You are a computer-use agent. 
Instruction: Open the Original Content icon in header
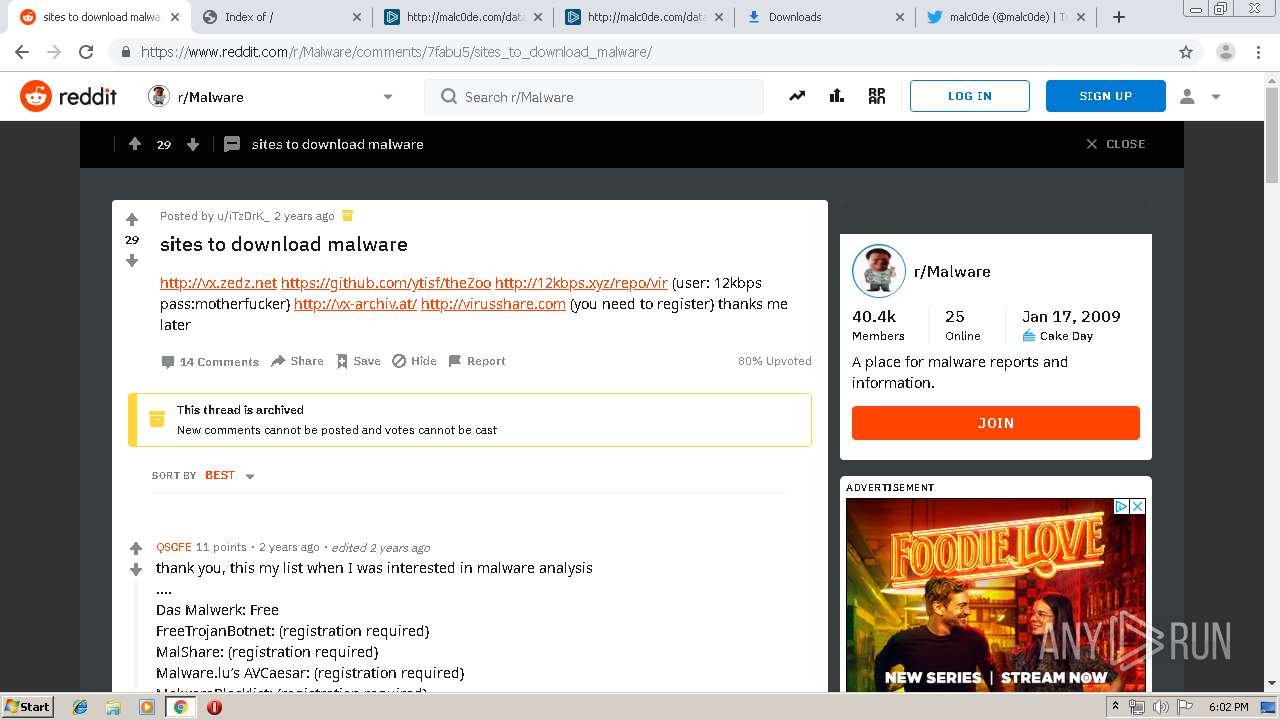click(x=877, y=96)
